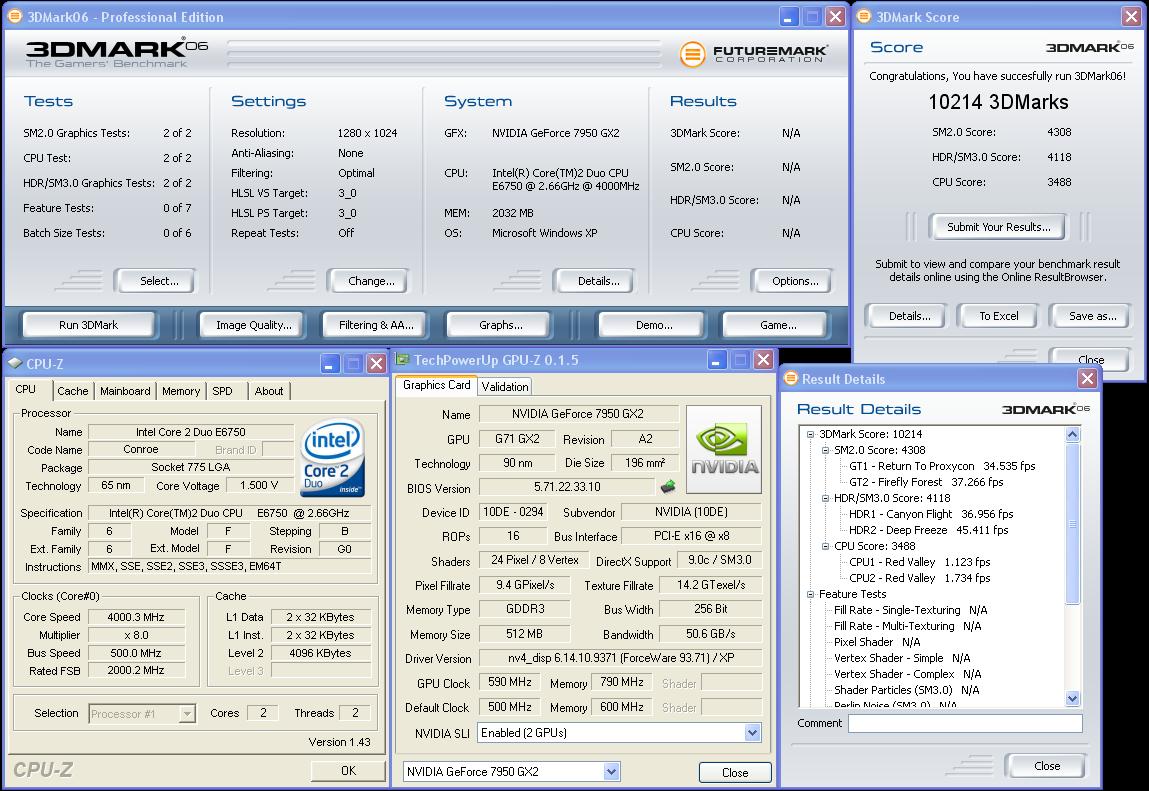Switch to the Memory tab in CPU-Z
Image resolution: width=1149 pixels, height=791 pixels.
pos(181,391)
